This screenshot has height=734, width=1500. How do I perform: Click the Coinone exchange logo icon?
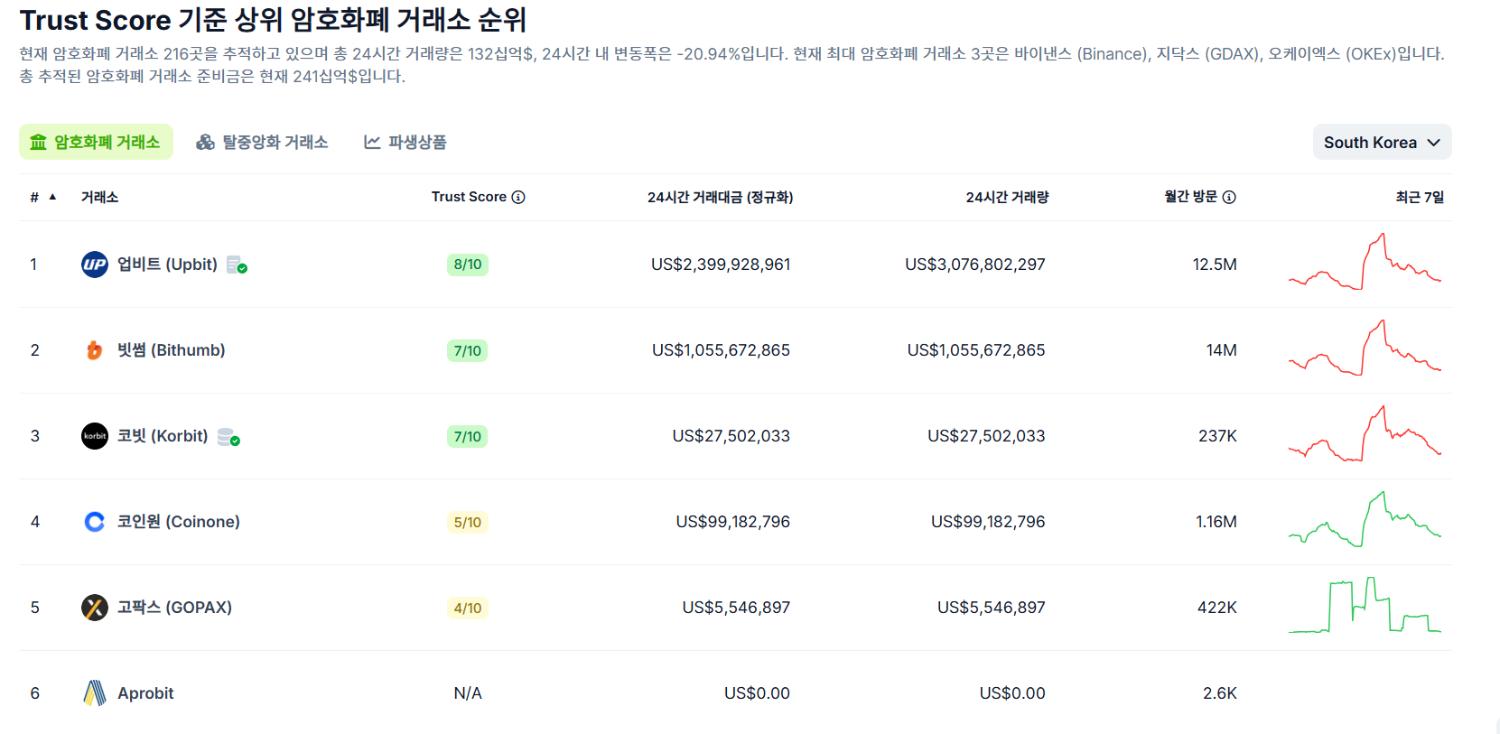pyautogui.click(x=94, y=522)
